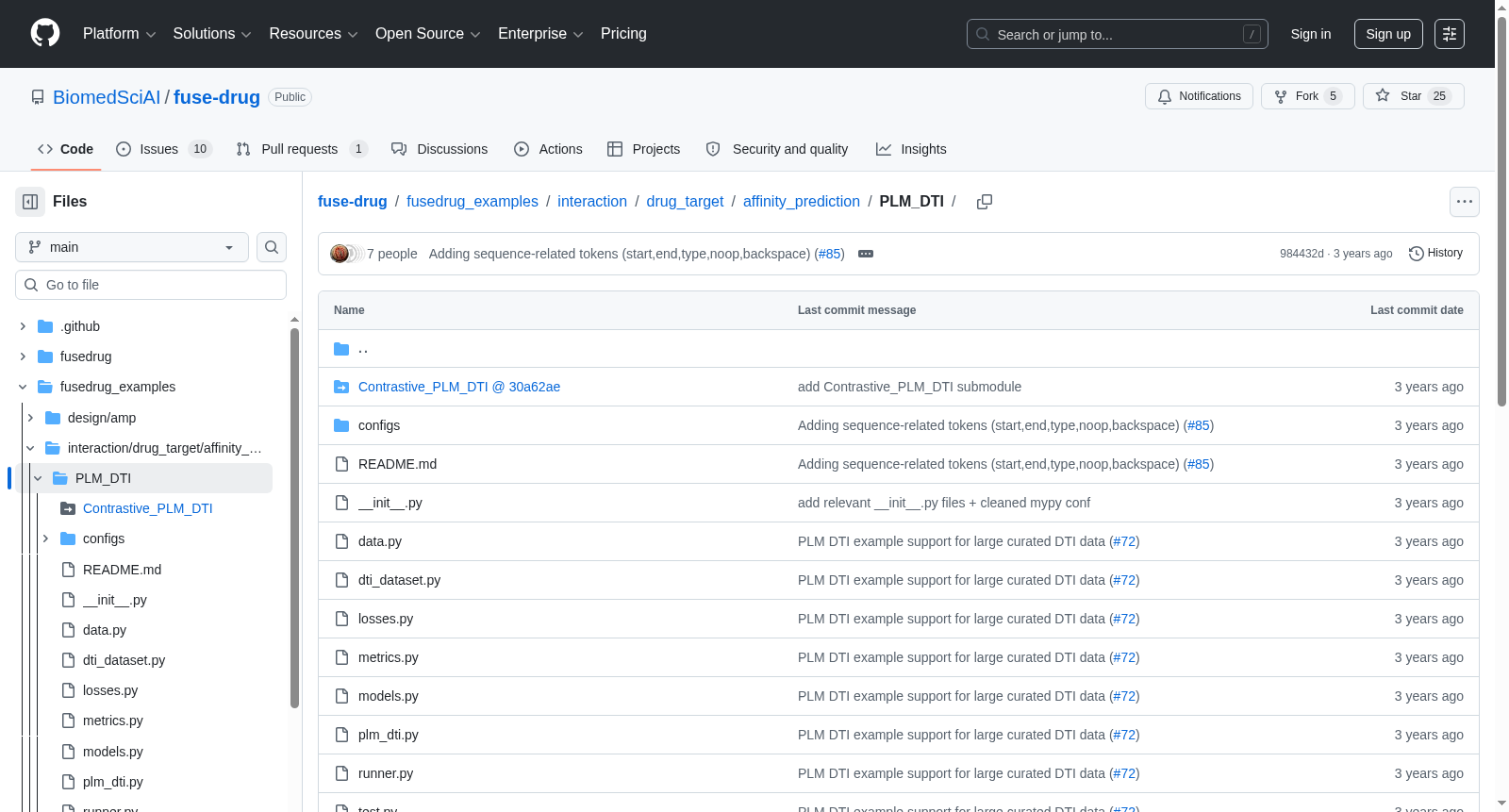Click the dti_dataset.py file icon in tree
The image size is (1509, 812).
click(x=68, y=660)
